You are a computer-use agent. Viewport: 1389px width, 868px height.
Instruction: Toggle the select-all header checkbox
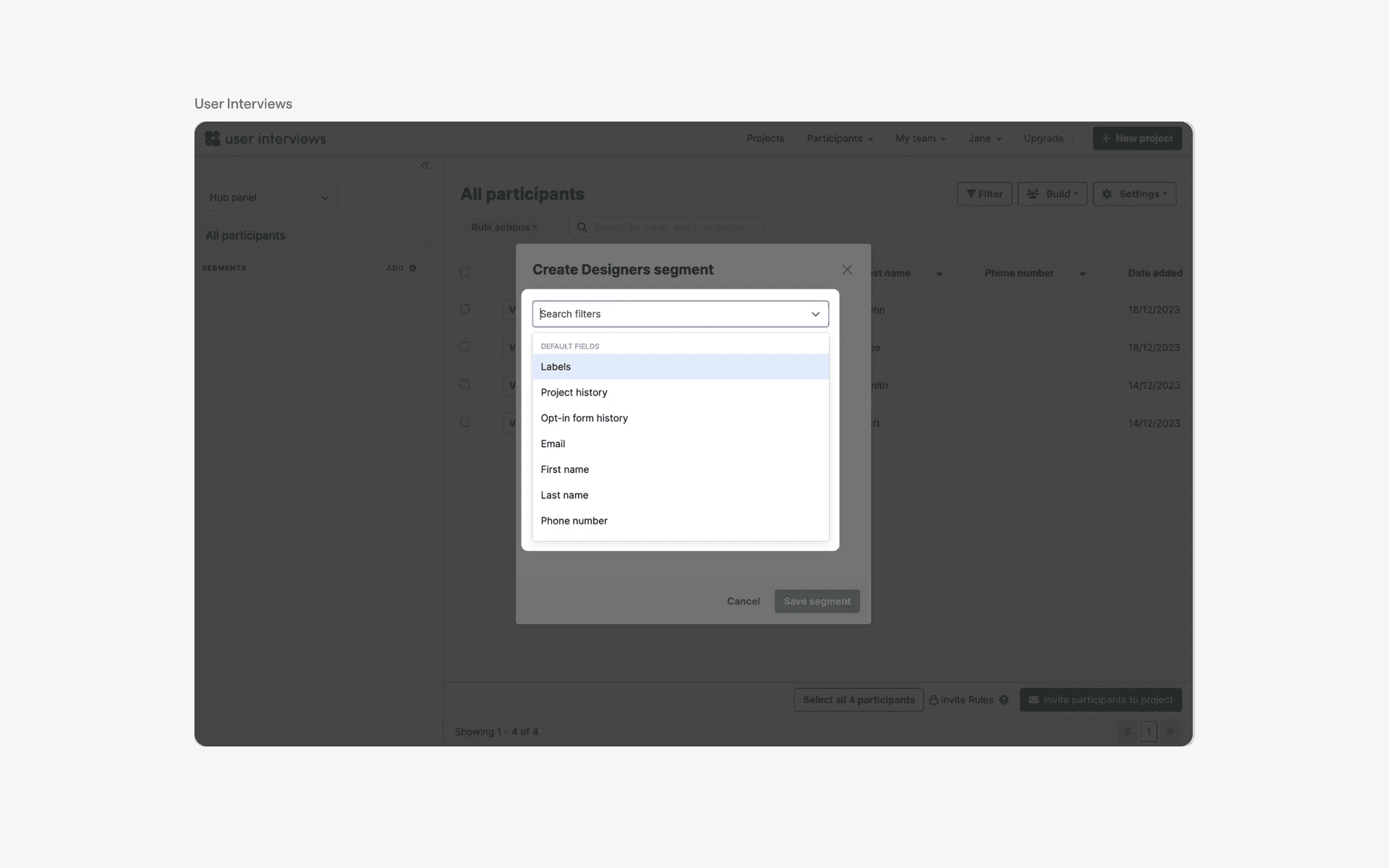click(x=465, y=273)
